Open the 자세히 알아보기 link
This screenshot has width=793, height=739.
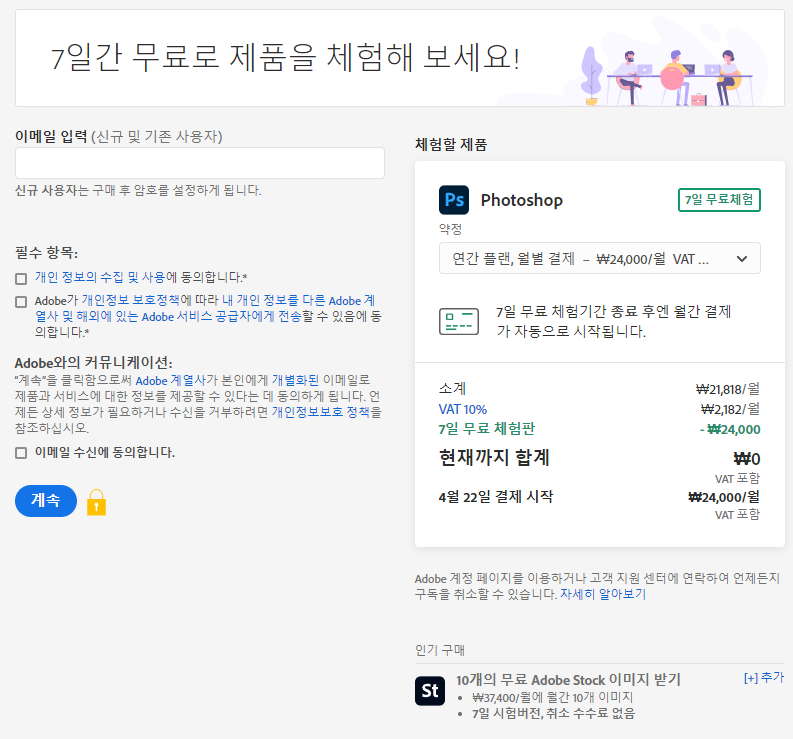(x=603, y=594)
